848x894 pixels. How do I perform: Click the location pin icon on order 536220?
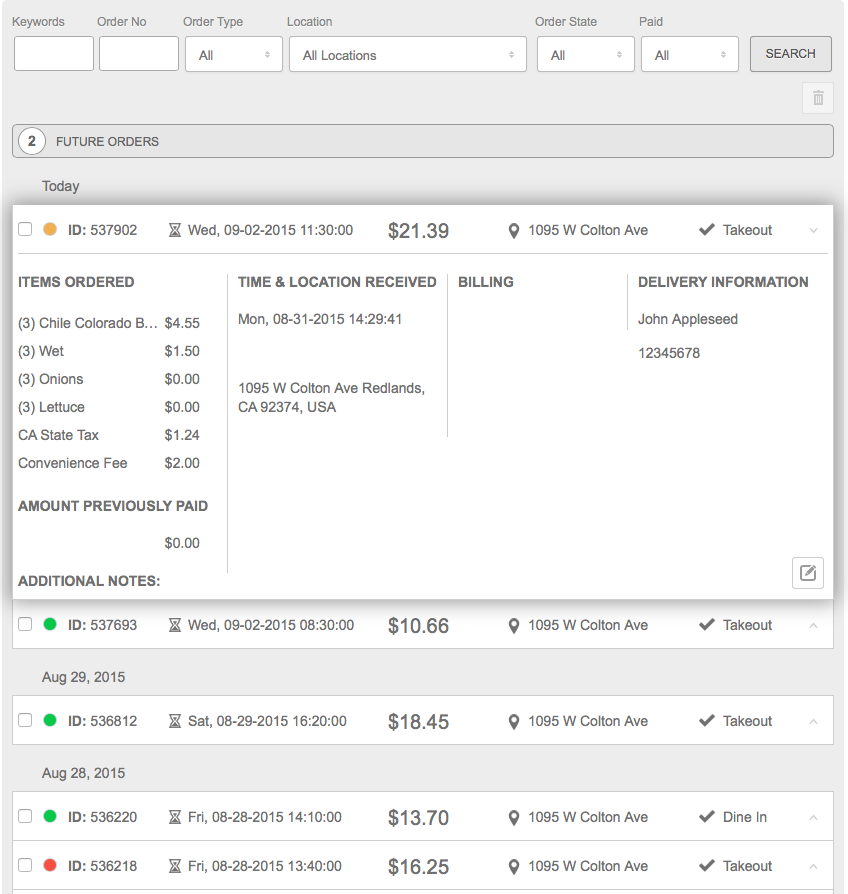(514, 818)
